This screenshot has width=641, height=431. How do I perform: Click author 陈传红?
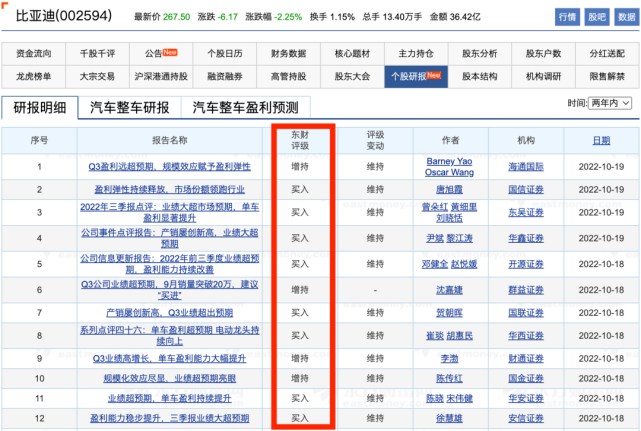[x=449, y=379]
